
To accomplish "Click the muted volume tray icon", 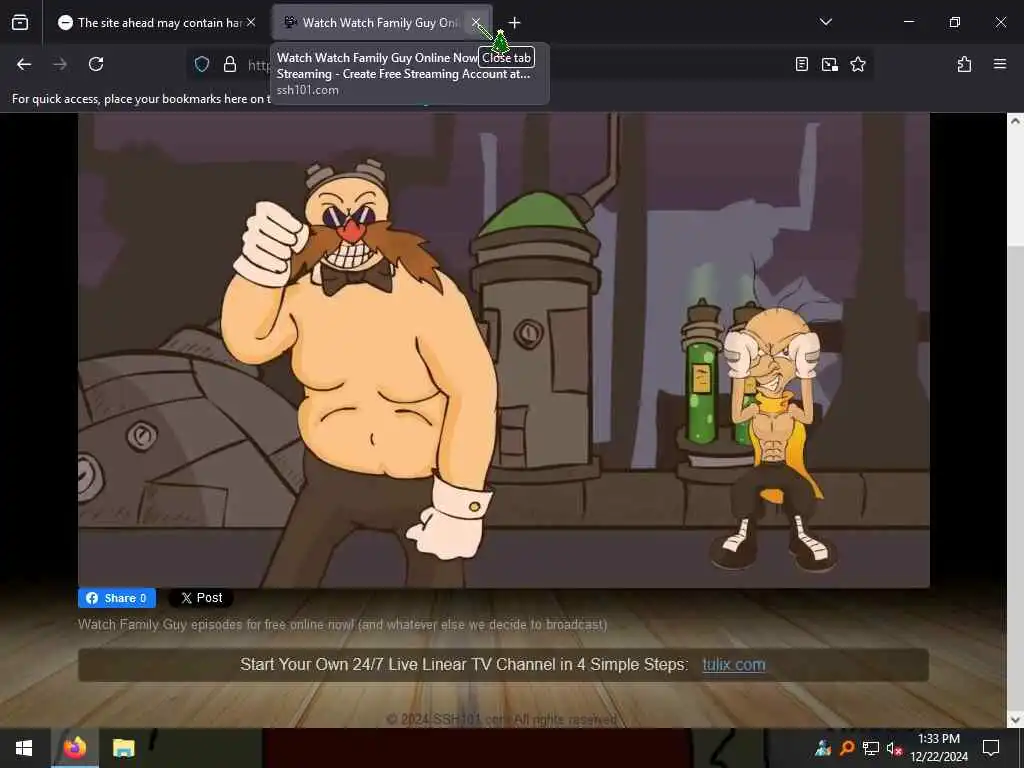I will click(894, 748).
